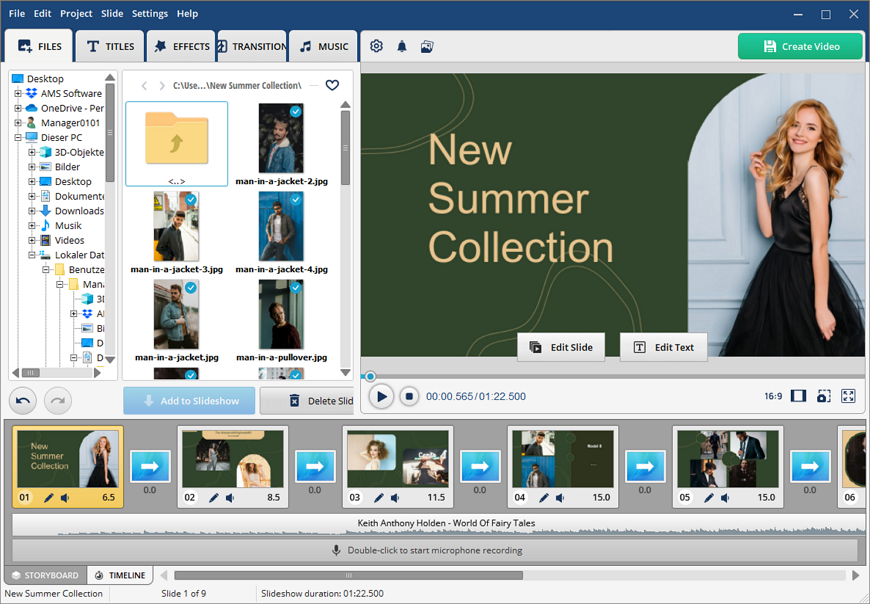Viewport: 870px width, 604px height.
Task: Uncheck the man-in-a-jacket-2.jpg checkmark
Action: [295, 112]
